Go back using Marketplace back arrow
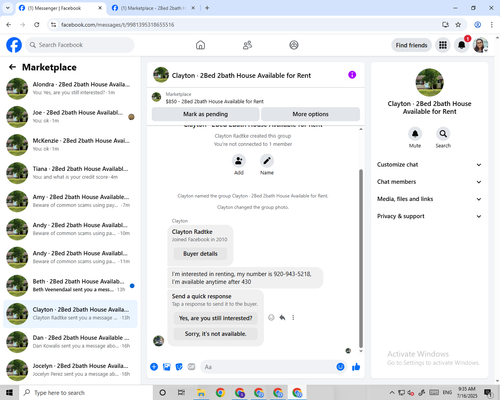Image resolution: width=500 pixels, height=400 pixels. [x=12, y=67]
